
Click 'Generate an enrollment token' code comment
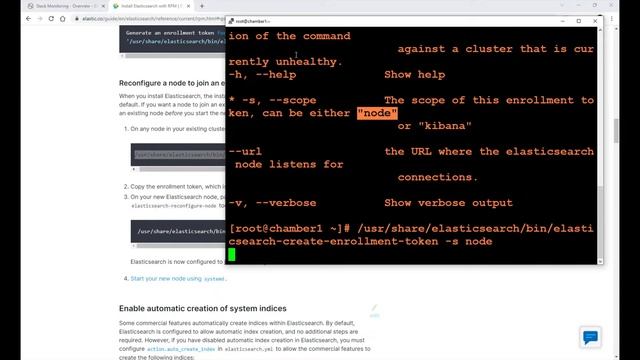point(170,33)
